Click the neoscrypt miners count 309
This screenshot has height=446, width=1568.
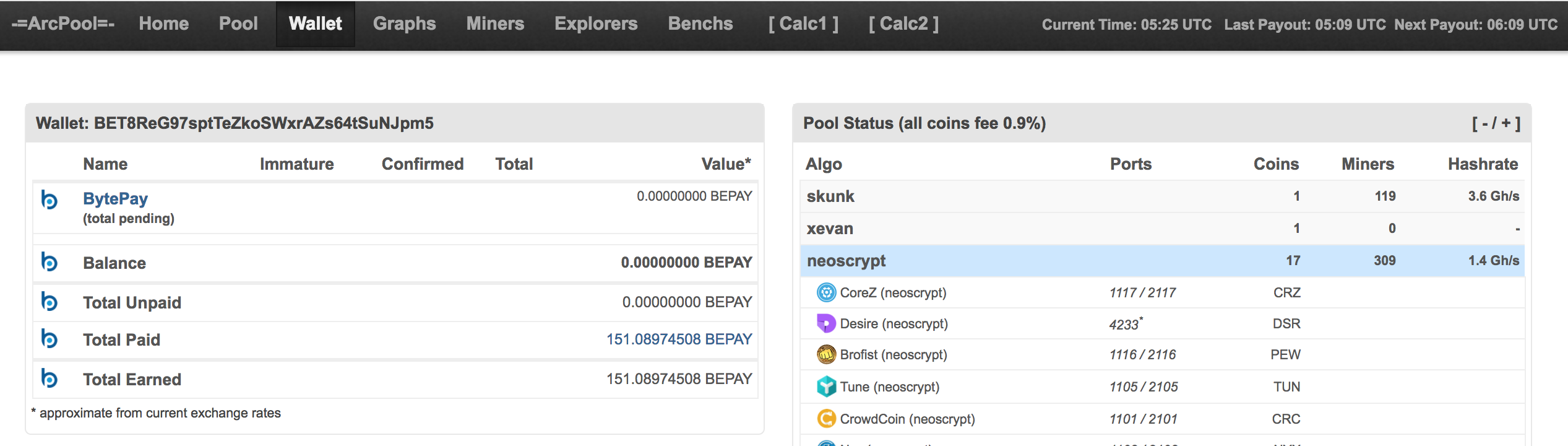tap(1385, 261)
